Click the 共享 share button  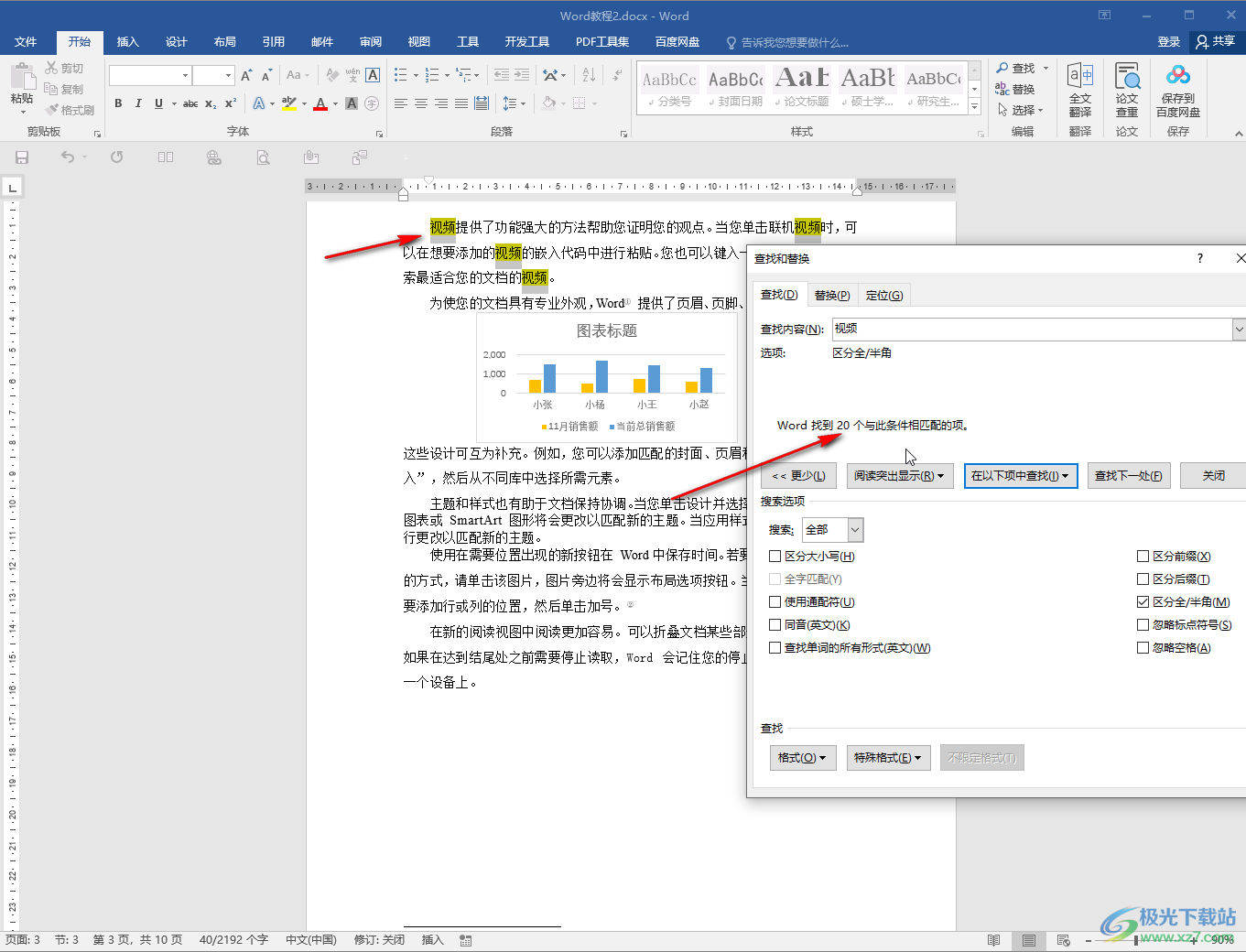1216,42
